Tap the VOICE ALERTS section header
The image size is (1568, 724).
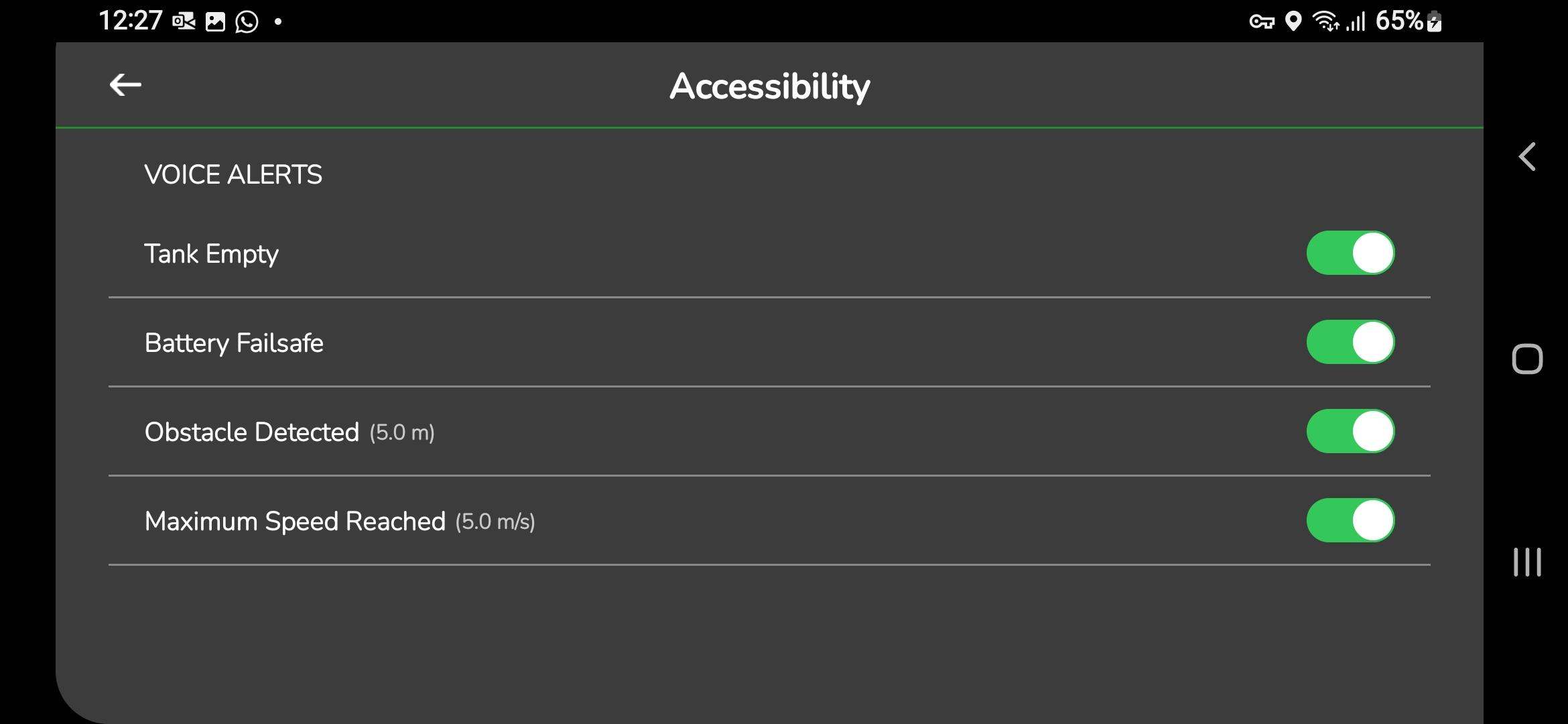[x=233, y=175]
